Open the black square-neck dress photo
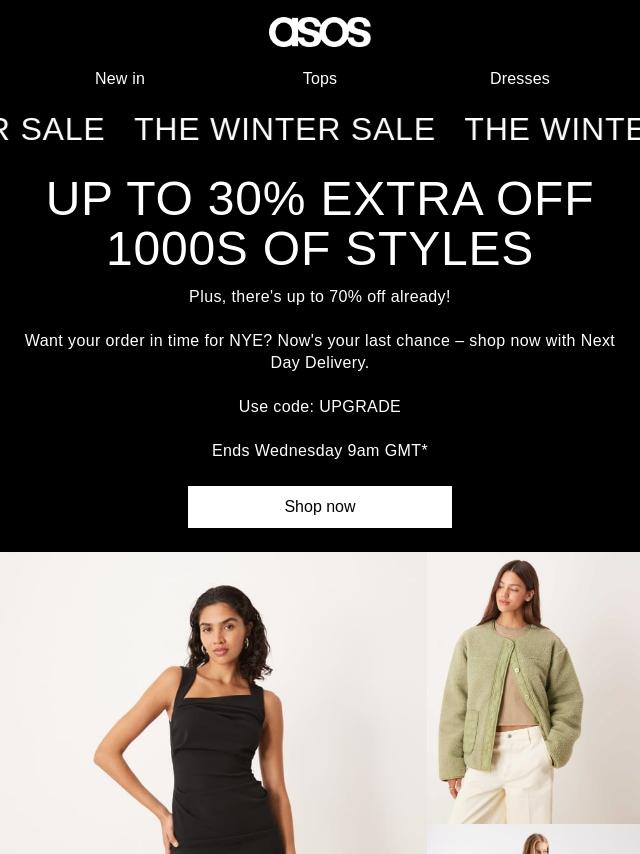Screen dimensions: 640x854 click(x=213, y=703)
